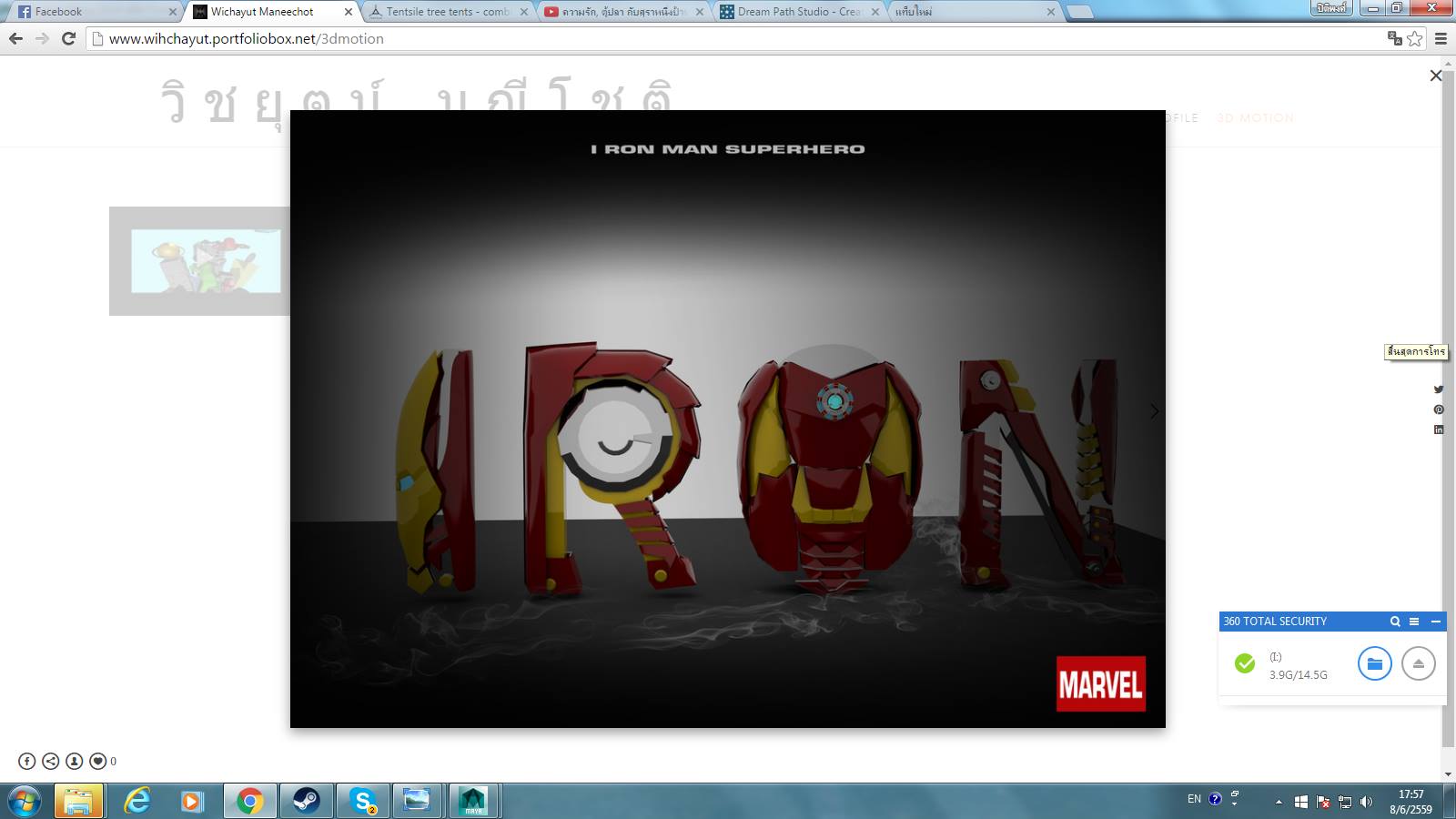Click the page scrollbar down arrow

pos(1448,774)
